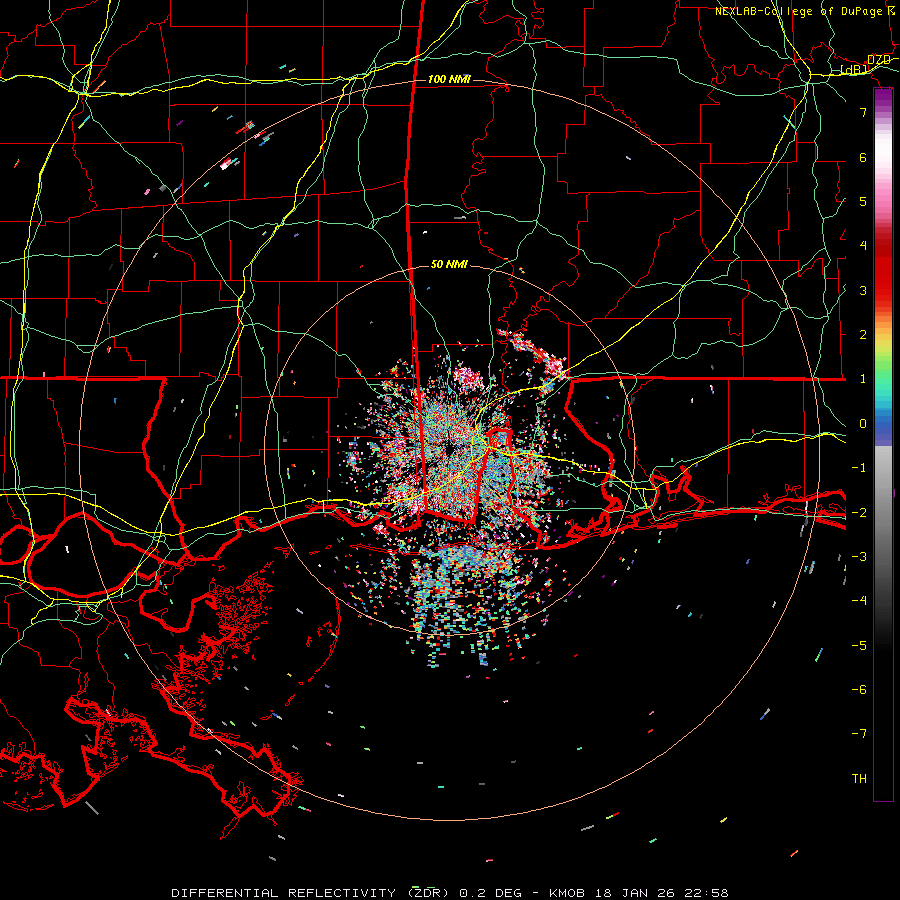
Task: Click the 7 value on the color scale
Action: (863, 112)
